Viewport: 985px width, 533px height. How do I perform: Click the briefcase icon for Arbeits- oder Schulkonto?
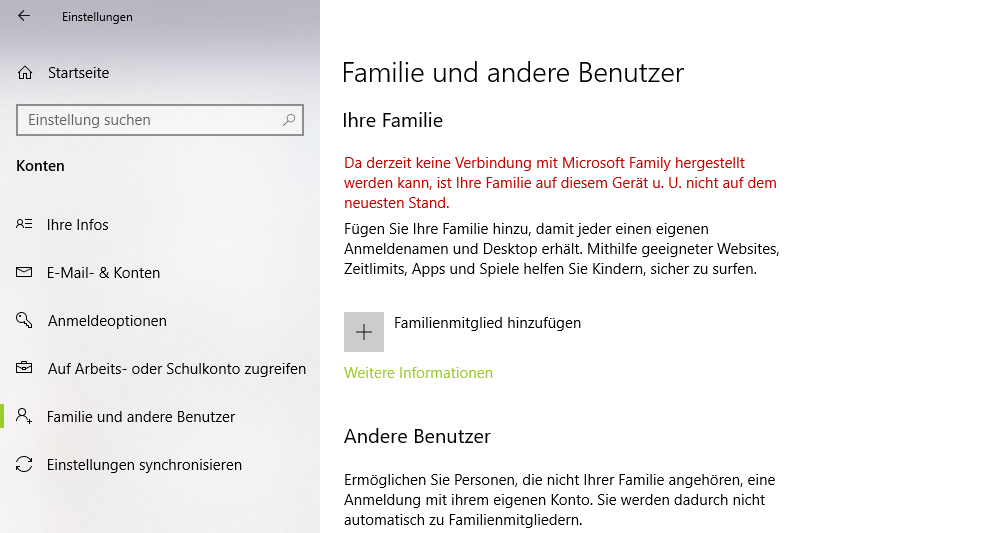pyautogui.click(x=25, y=369)
